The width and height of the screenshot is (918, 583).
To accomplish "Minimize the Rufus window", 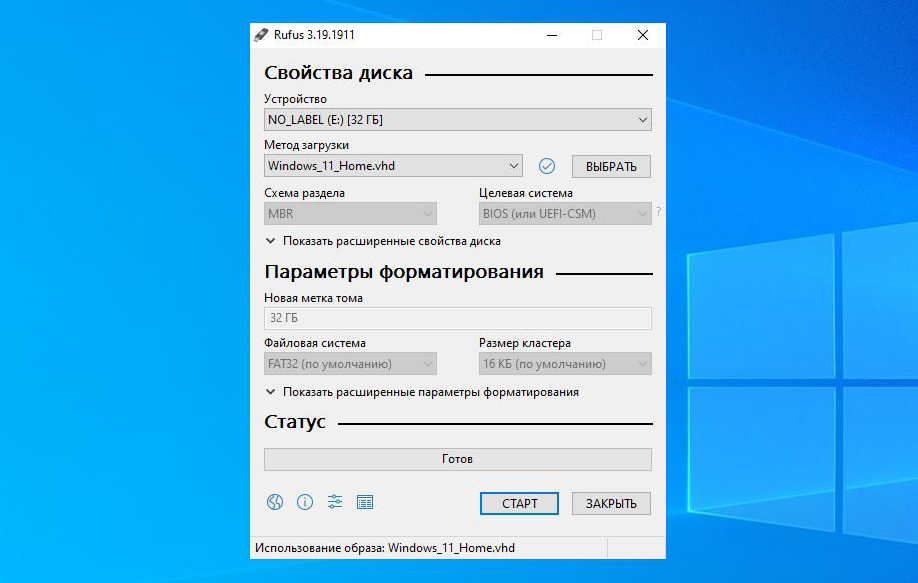I will pyautogui.click(x=552, y=35).
